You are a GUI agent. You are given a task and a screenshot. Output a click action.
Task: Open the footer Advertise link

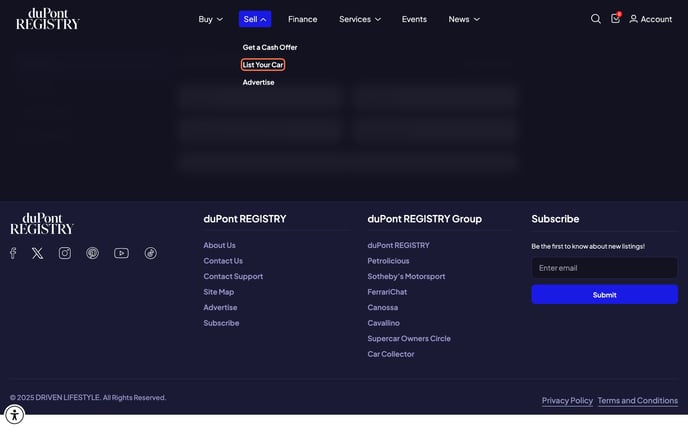(220, 308)
